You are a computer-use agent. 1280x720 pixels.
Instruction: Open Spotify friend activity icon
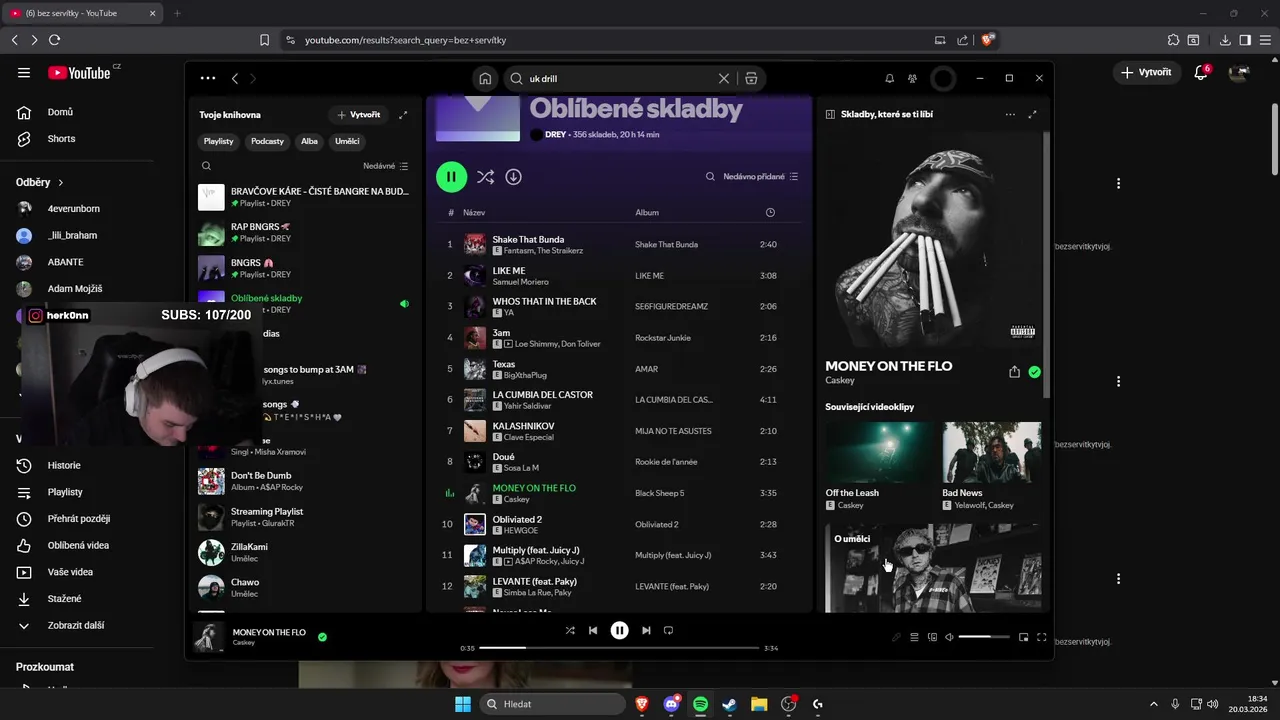pyautogui.click(x=912, y=78)
